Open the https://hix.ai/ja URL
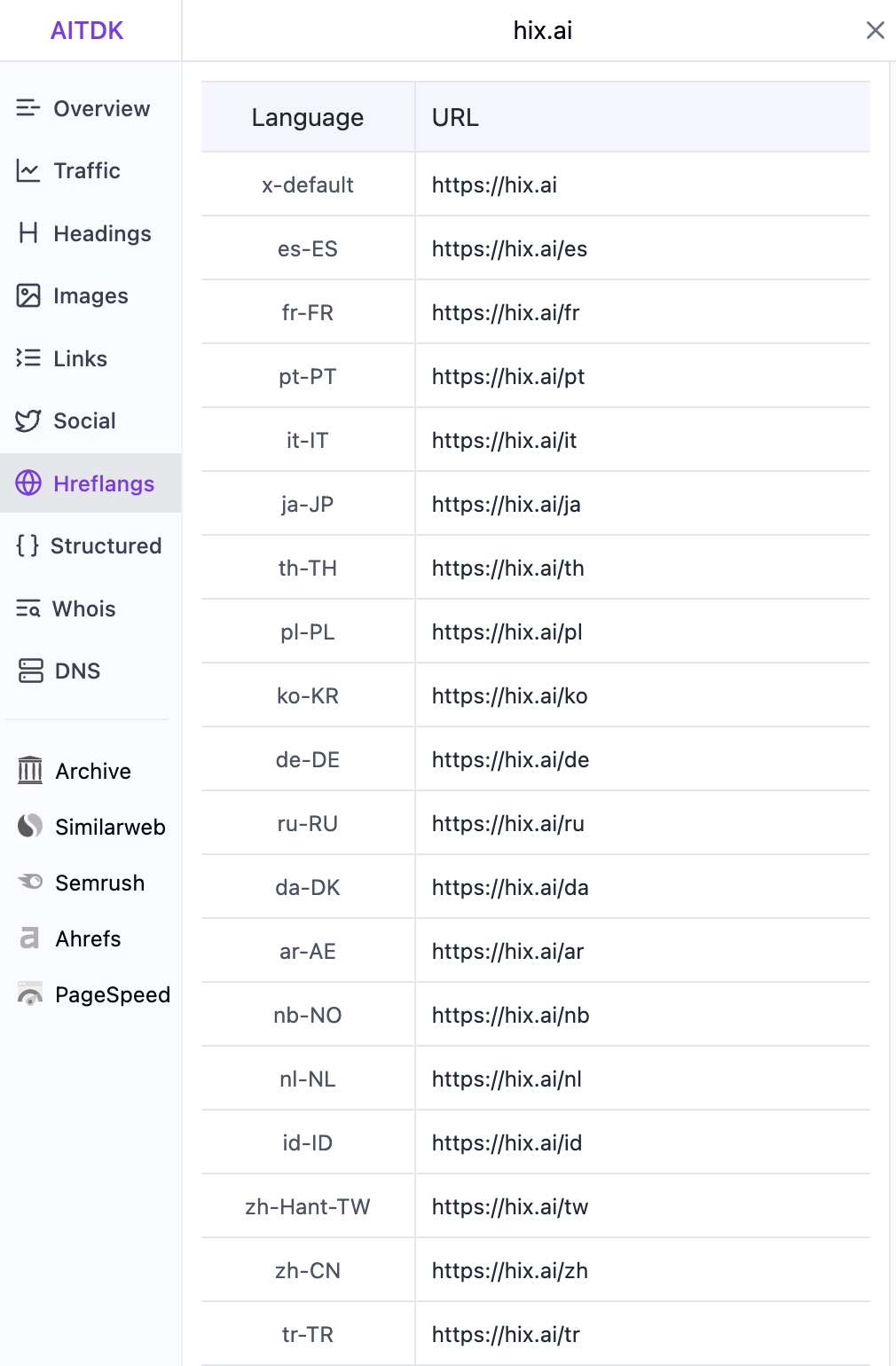This screenshot has width=896, height=1366. pyautogui.click(x=507, y=505)
